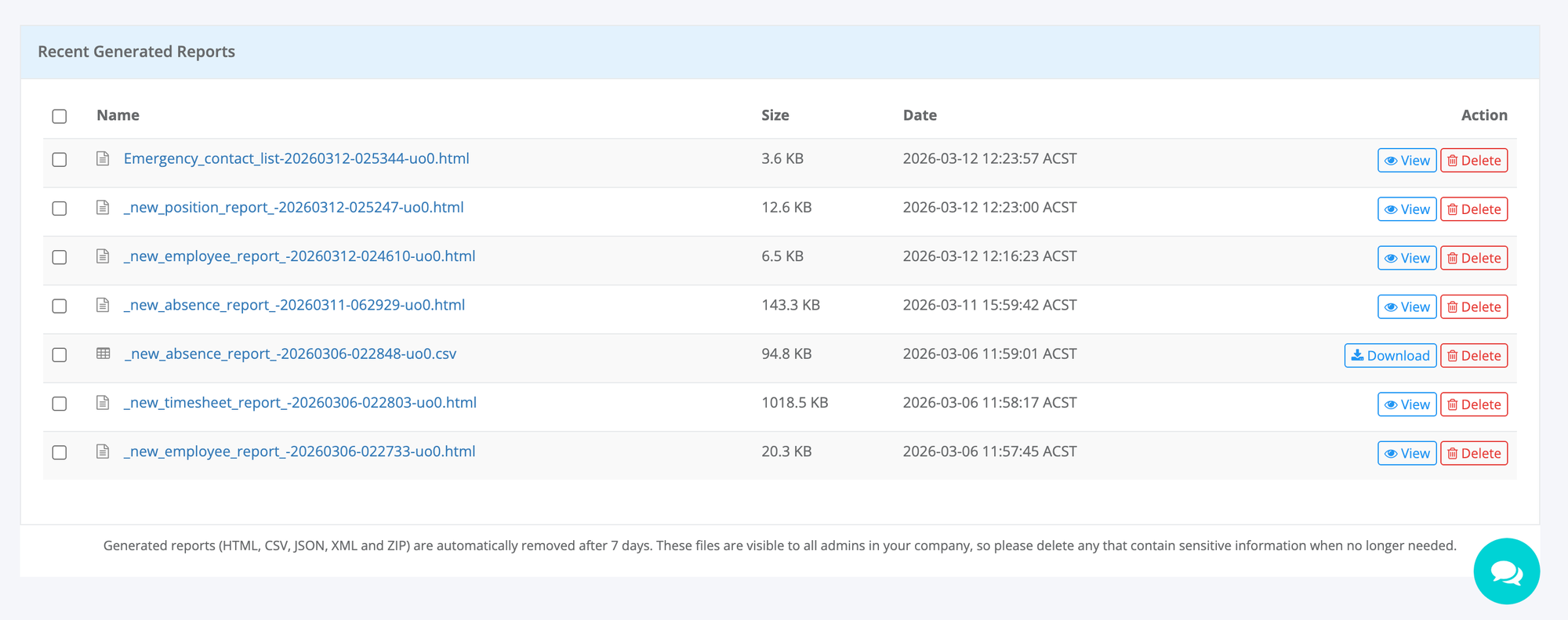Image resolution: width=1568 pixels, height=620 pixels.
Task: Download the absence report CSV file
Action: click(1390, 356)
